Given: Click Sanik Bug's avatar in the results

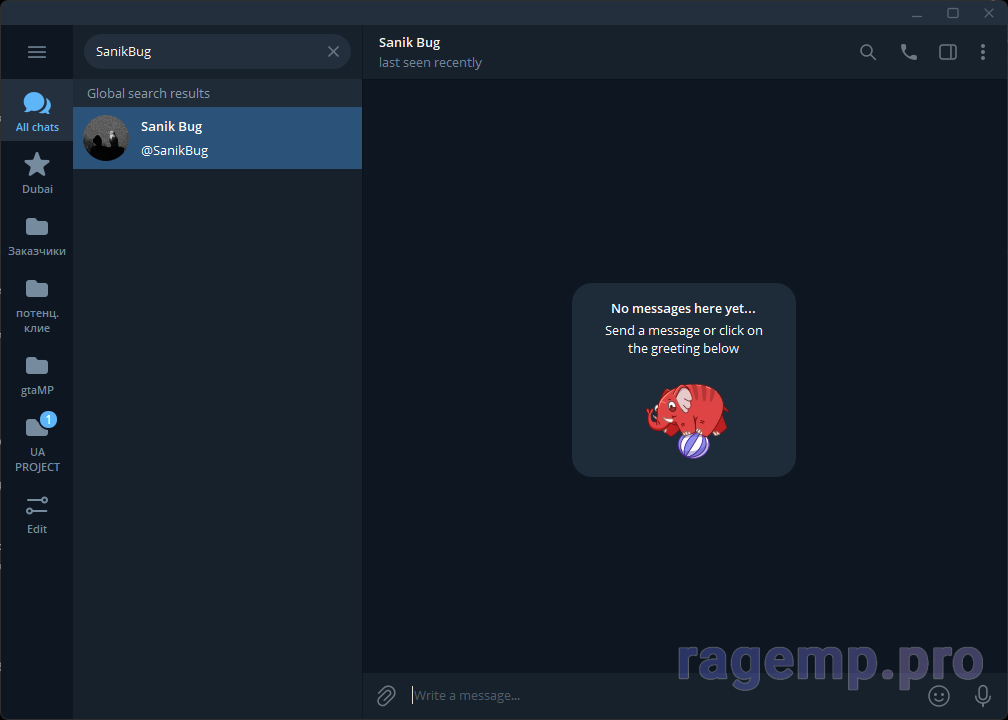Looking at the screenshot, I should [x=106, y=138].
